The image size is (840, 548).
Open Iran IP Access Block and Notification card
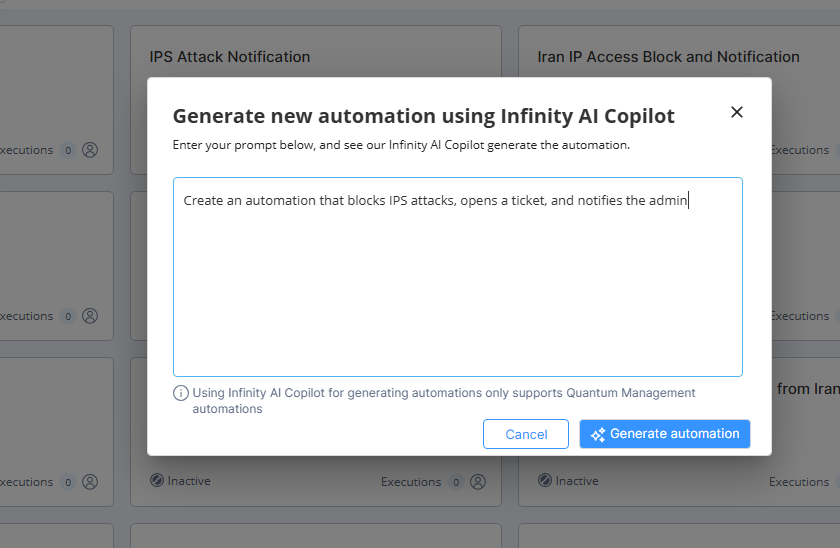point(668,57)
